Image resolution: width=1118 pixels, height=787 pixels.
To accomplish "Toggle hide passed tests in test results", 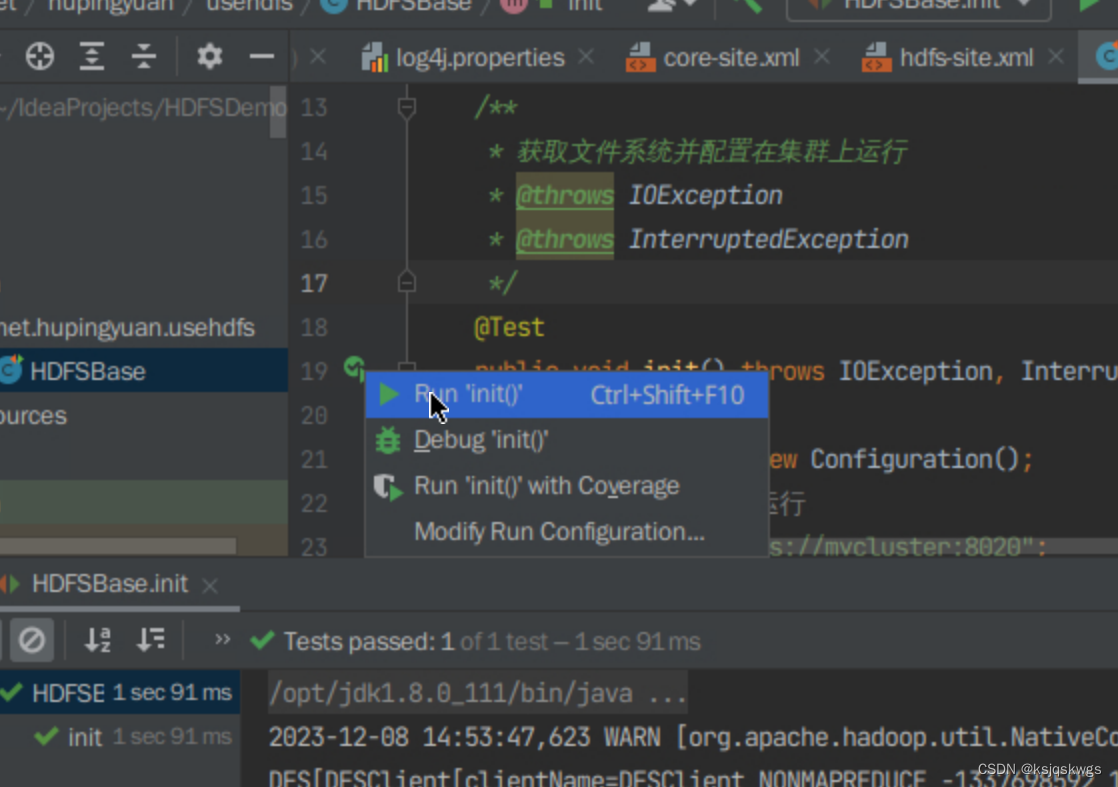I will (31, 640).
